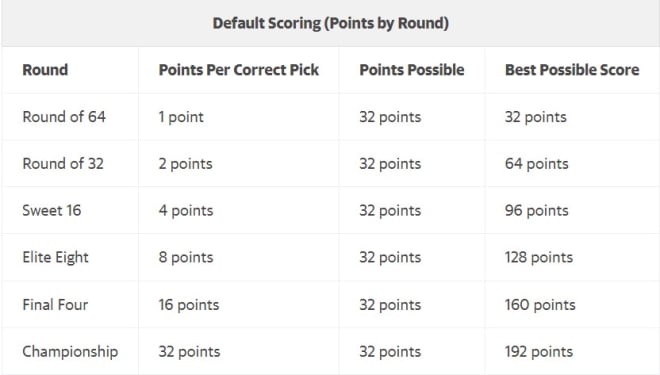Select the Round of 32 row label
Screen dimensions: 660x375
tap(63, 163)
